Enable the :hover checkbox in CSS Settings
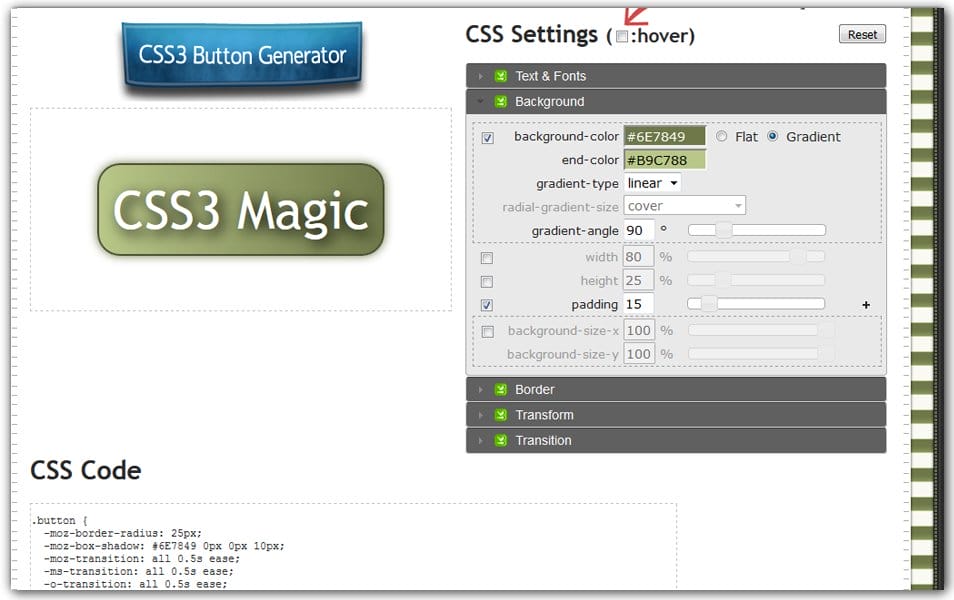This screenshot has width=954, height=600. coord(624,33)
